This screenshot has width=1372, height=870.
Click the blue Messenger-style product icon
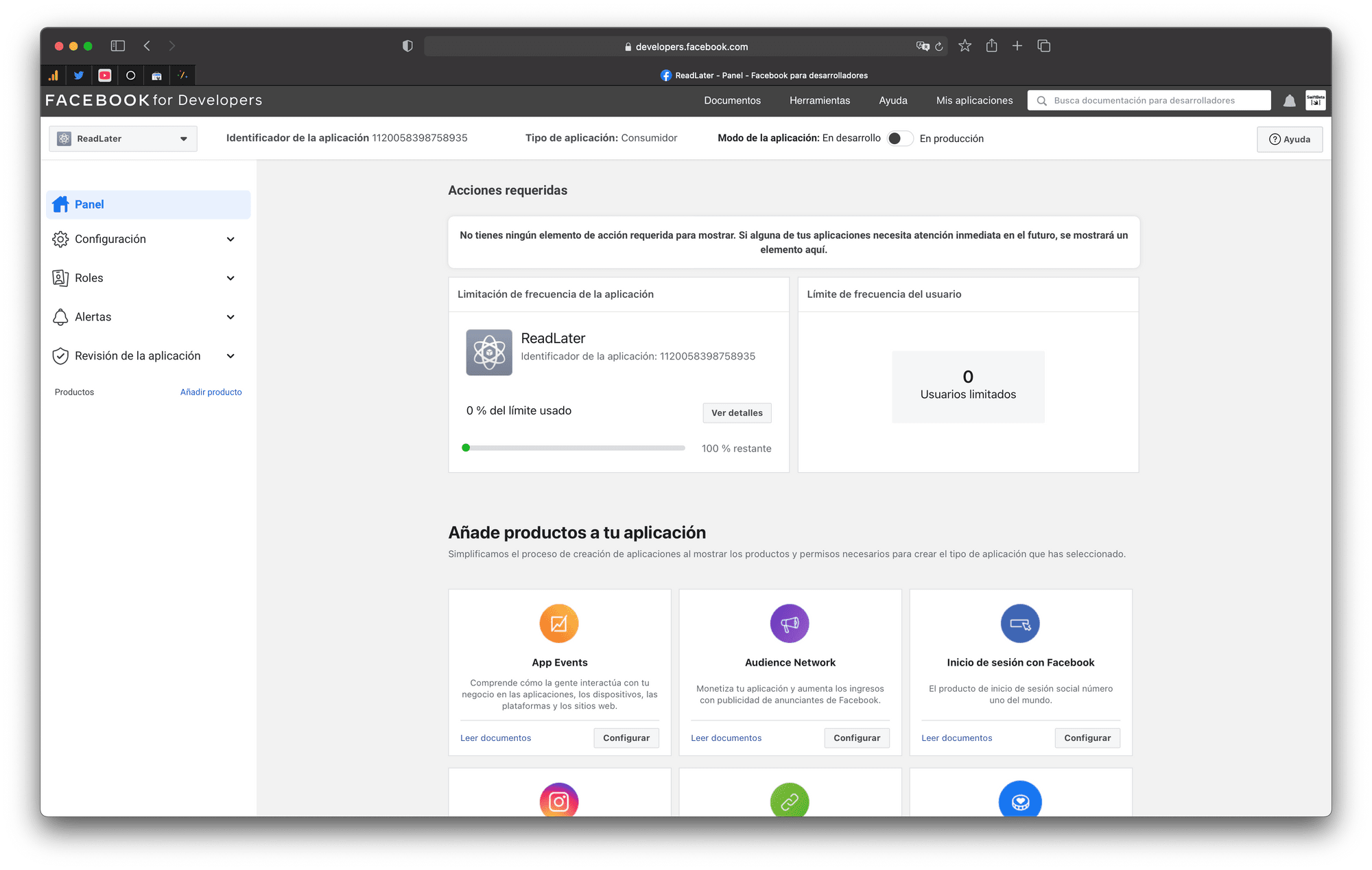coord(1020,800)
